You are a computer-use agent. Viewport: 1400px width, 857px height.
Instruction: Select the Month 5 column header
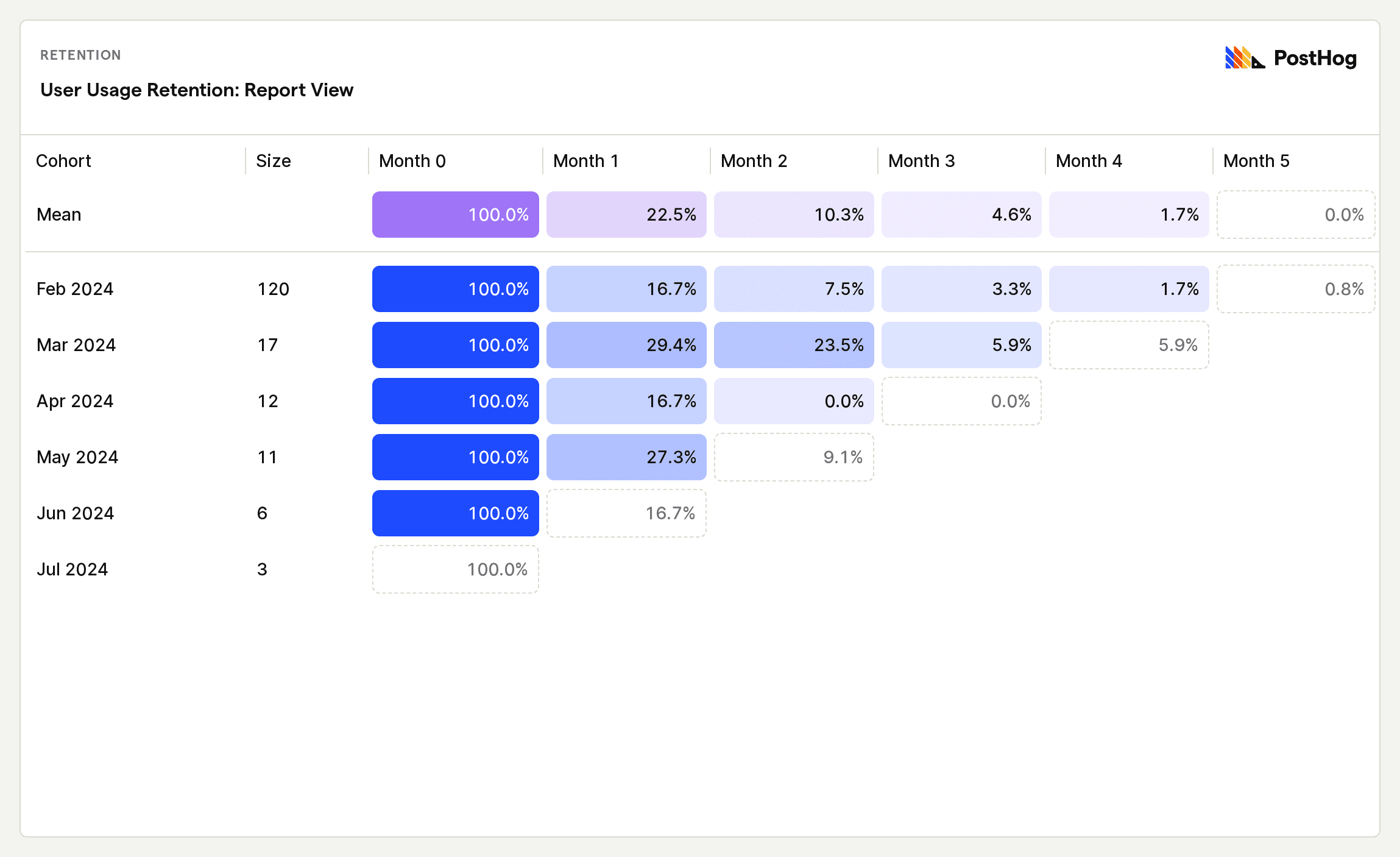pos(1256,161)
